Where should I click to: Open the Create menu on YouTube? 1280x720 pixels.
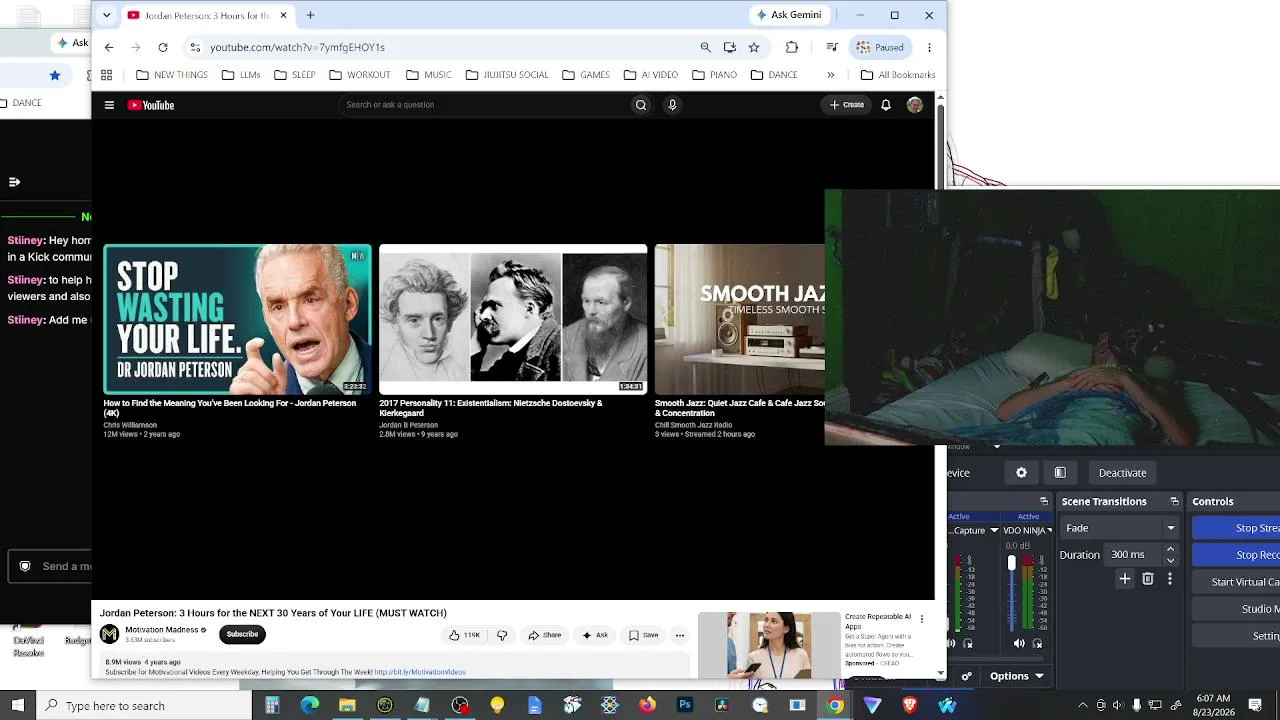point(846,105)
